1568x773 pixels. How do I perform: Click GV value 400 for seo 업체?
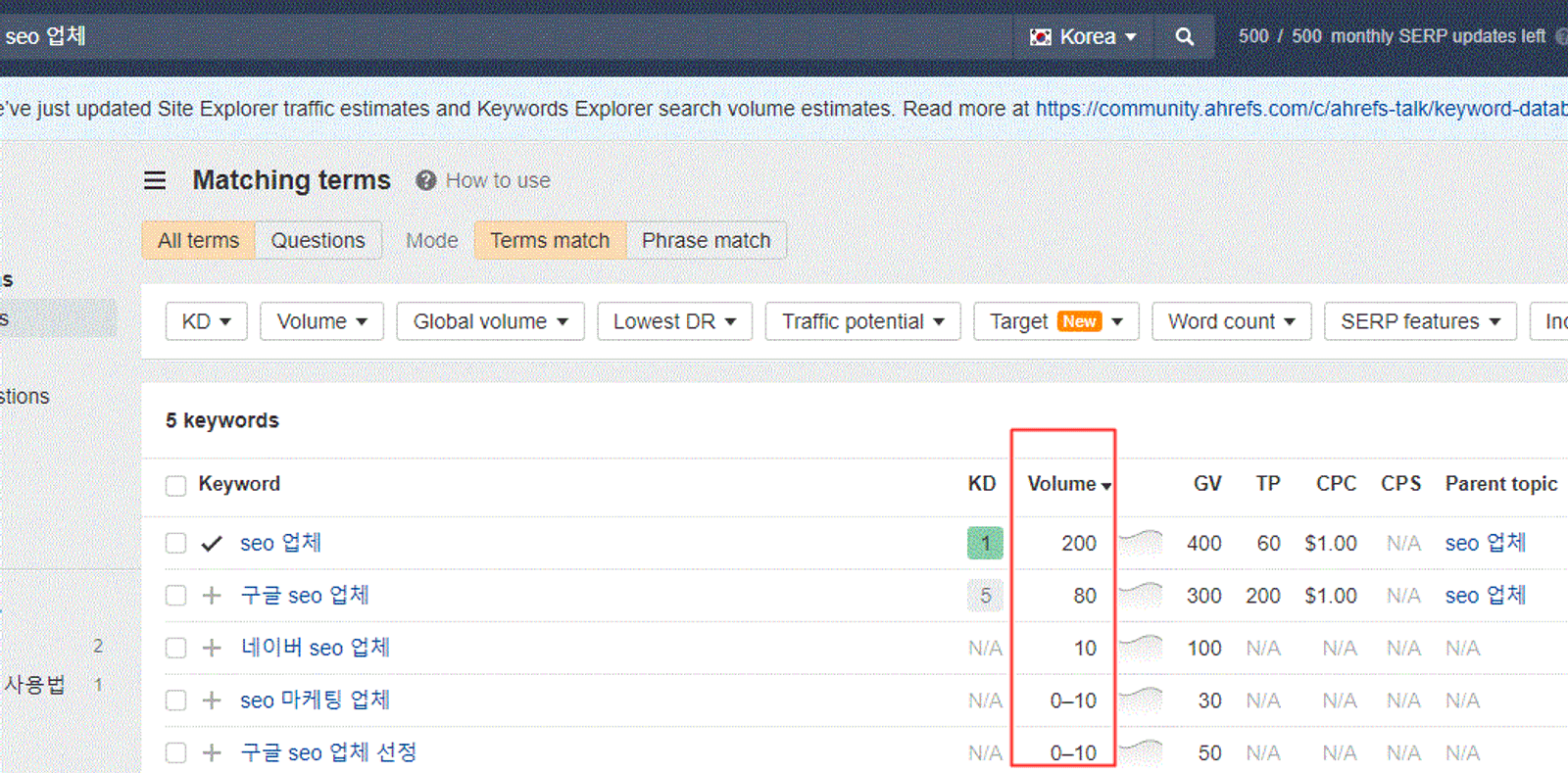click(x=1204, y=543)
